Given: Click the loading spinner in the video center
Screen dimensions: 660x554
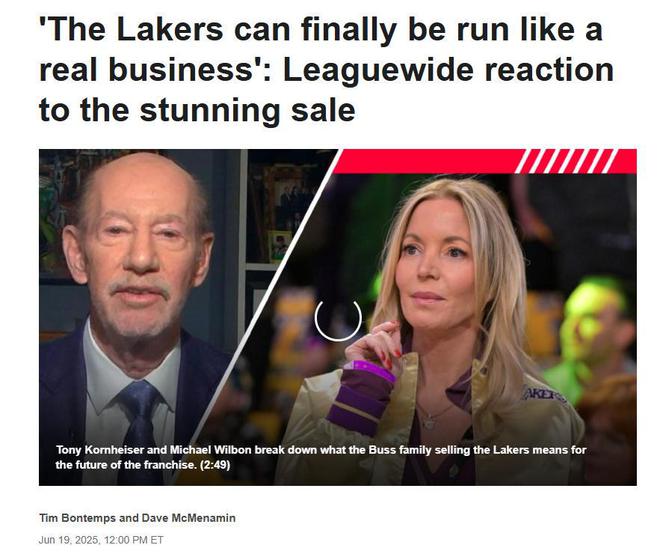Looking at the screenshot, I should pos(338,319).
